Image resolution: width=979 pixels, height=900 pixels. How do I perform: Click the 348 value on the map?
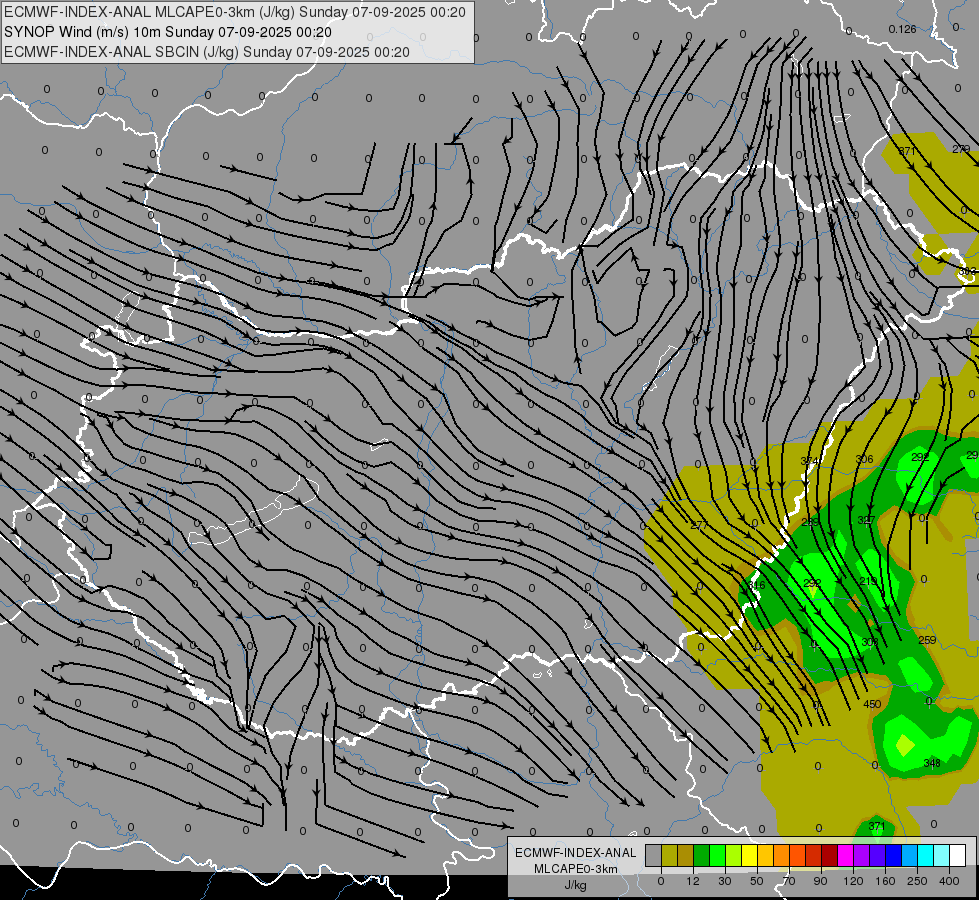click(x=932, y=763)
